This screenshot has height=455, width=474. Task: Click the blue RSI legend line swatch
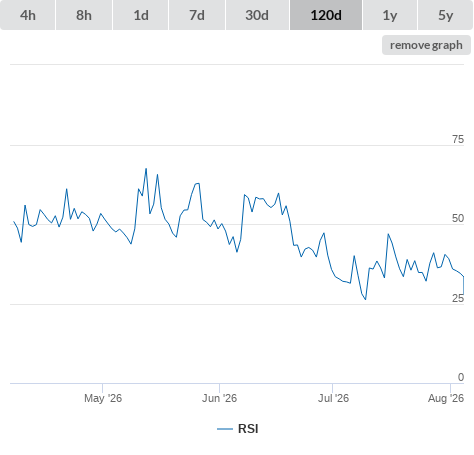point(225,429)
